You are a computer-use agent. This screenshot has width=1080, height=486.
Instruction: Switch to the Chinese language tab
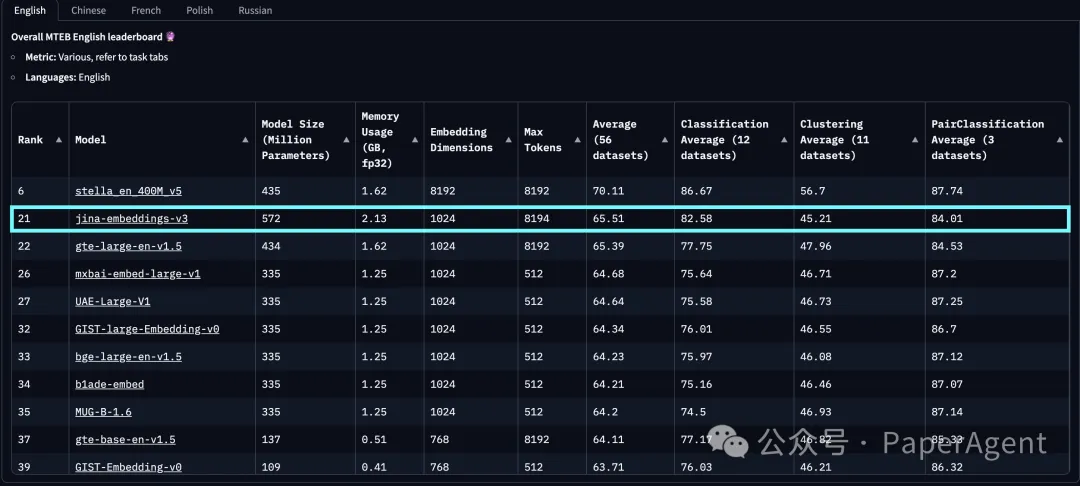88,10
